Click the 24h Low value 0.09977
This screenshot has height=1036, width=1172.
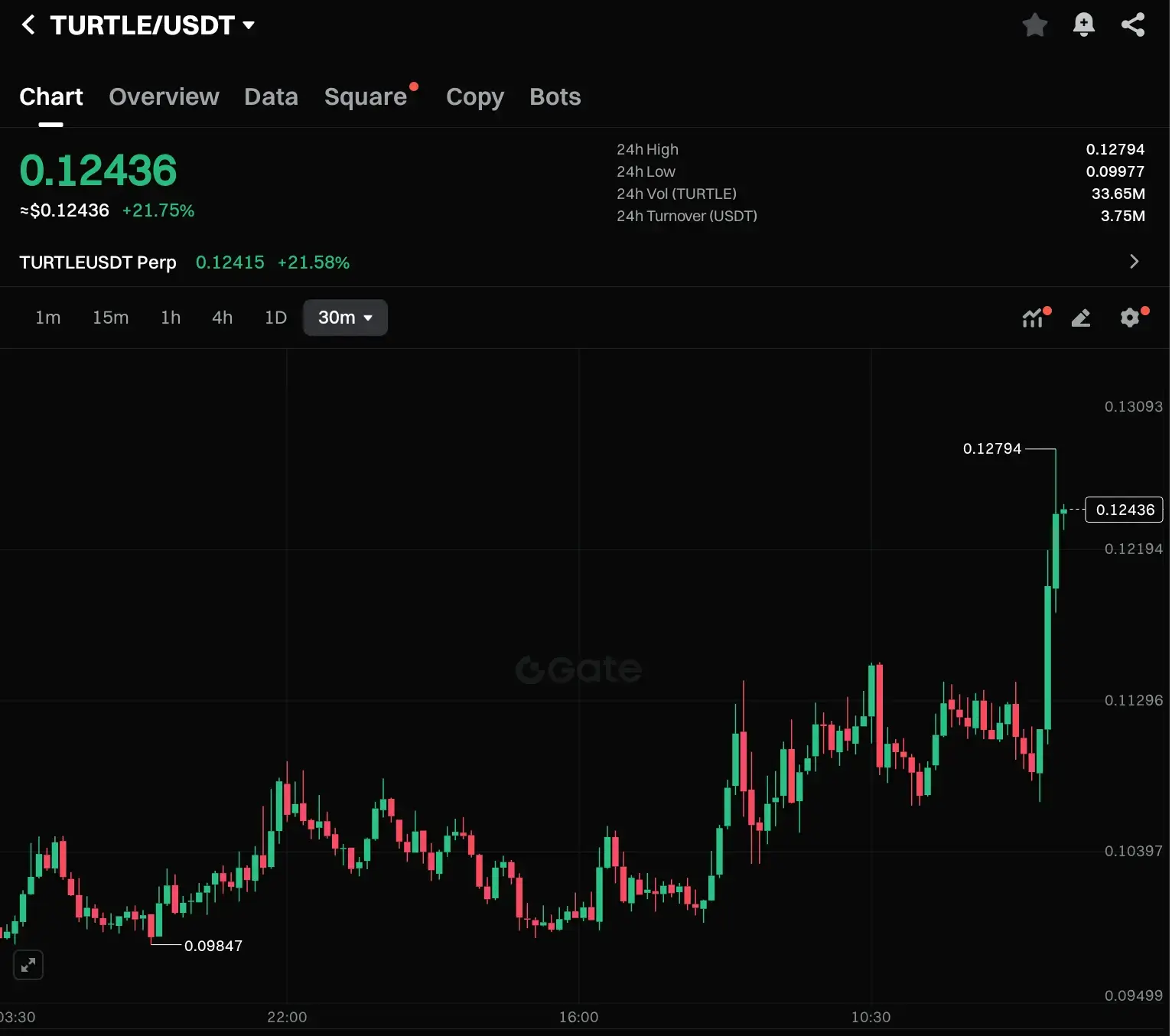pos(1115,171)
